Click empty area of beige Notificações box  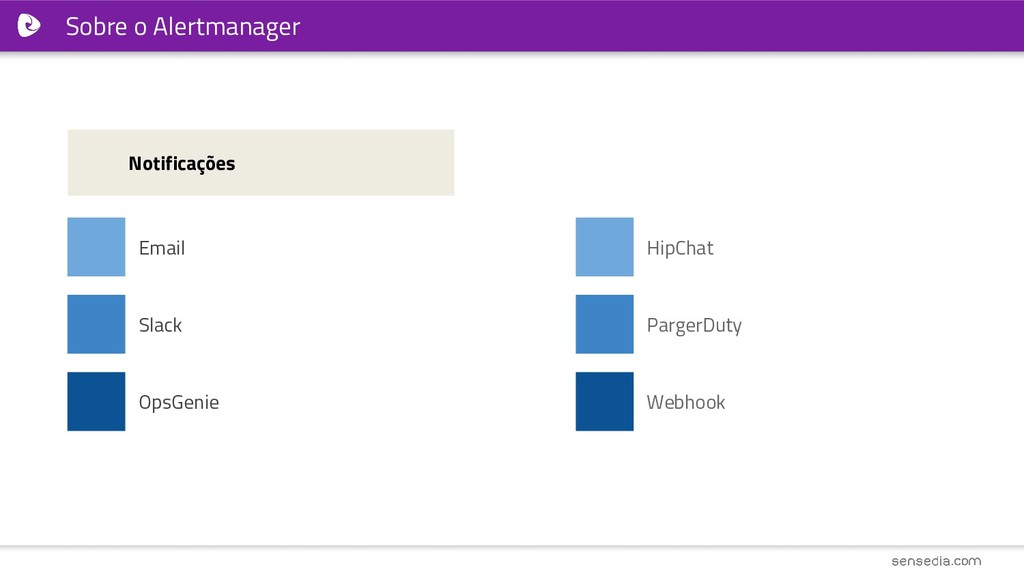pyautogui.click(x=346, y=163)
